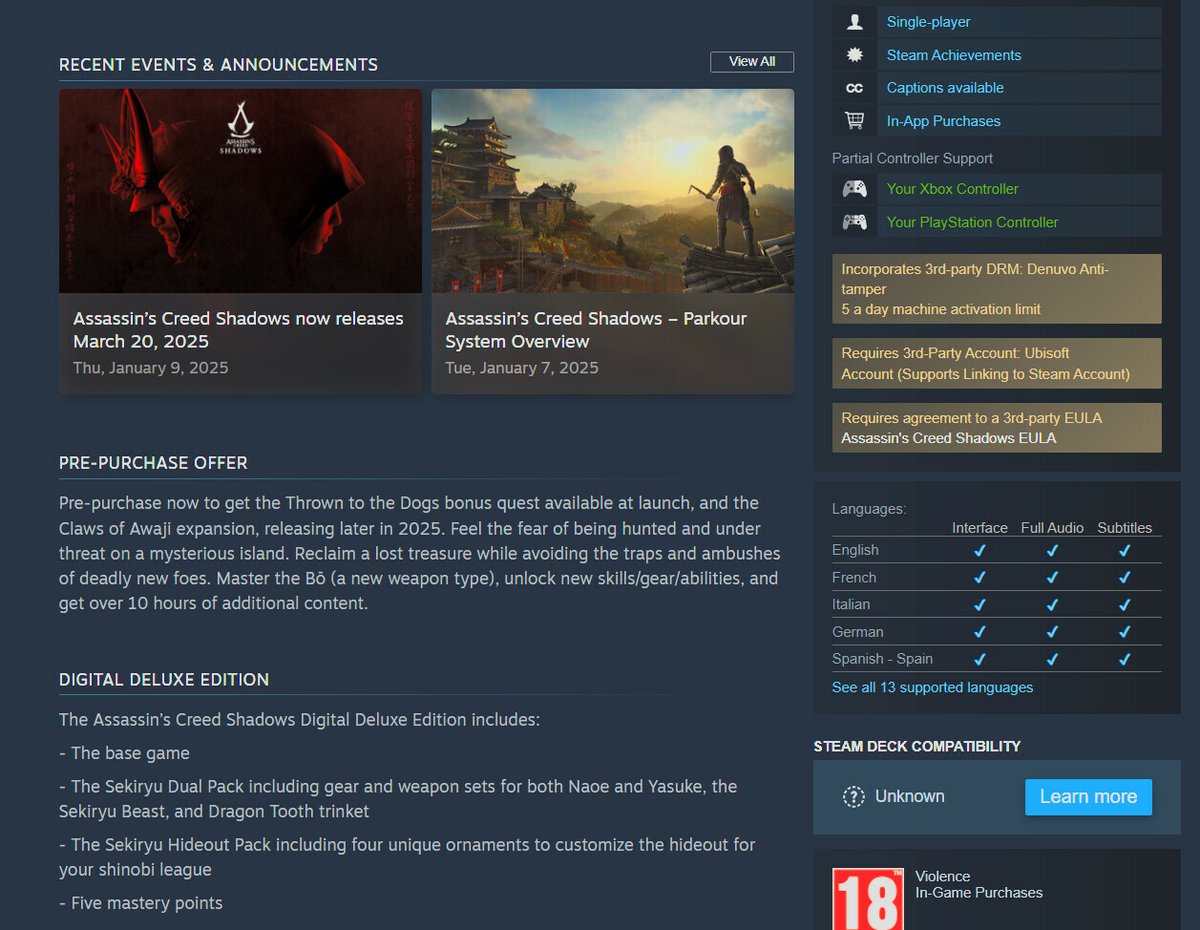Click the '- Five mastery points' list line
Screen dimensions: 1200x930
(141, 903)
